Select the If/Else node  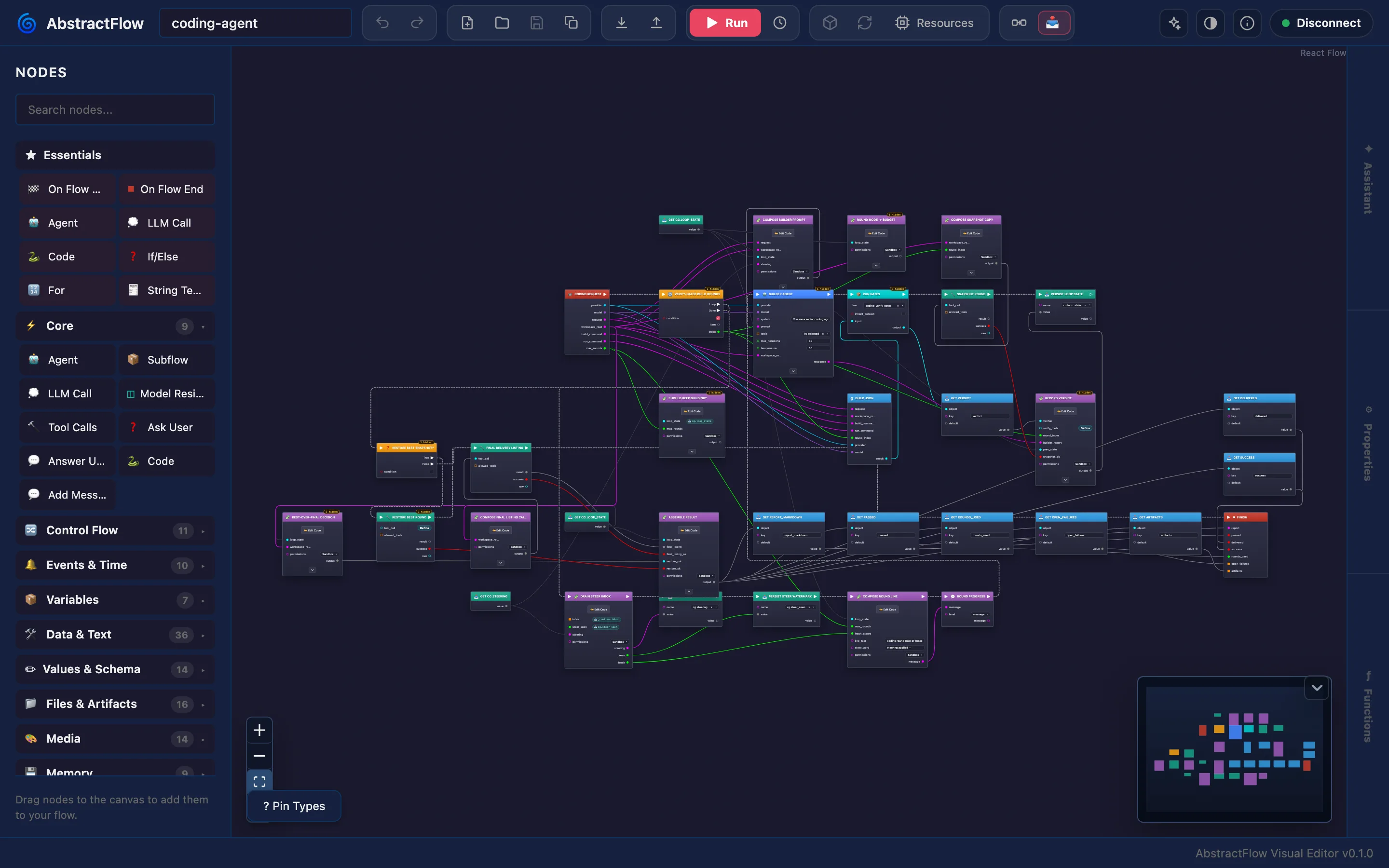point(167,257)
